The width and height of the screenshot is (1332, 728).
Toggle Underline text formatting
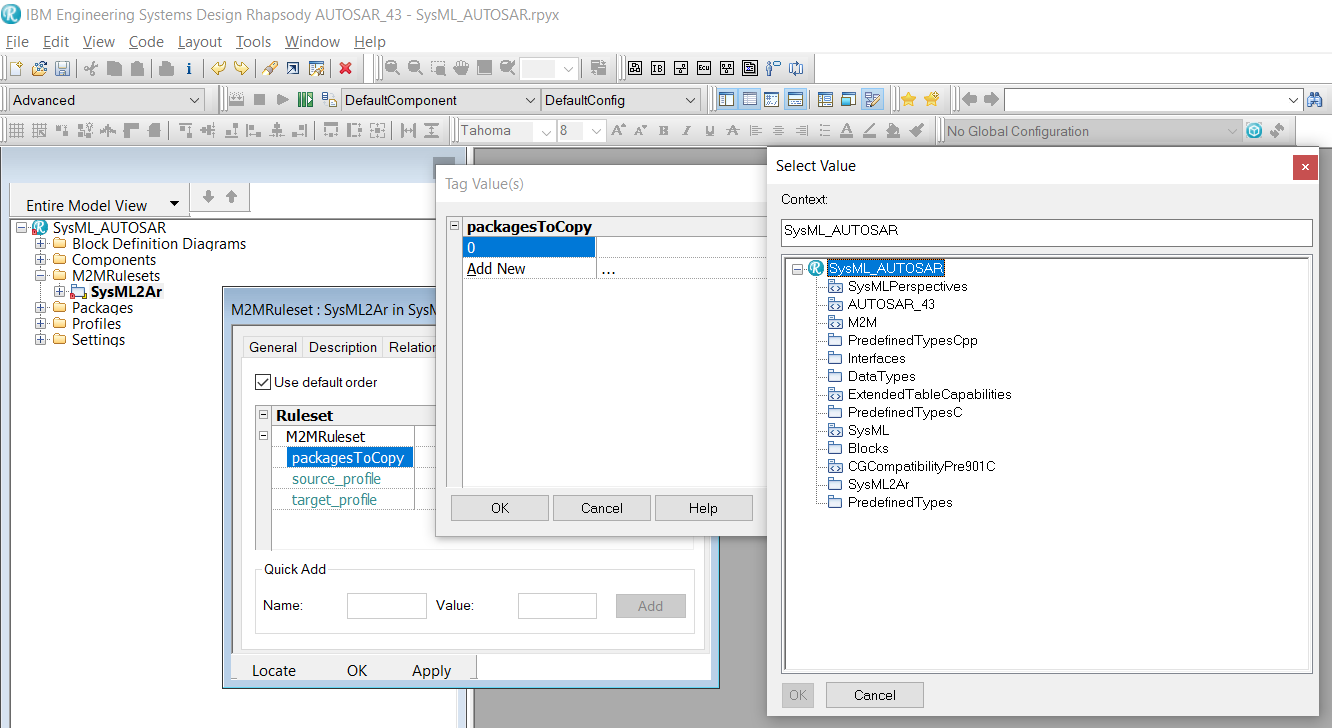click(x=709, y=131)
